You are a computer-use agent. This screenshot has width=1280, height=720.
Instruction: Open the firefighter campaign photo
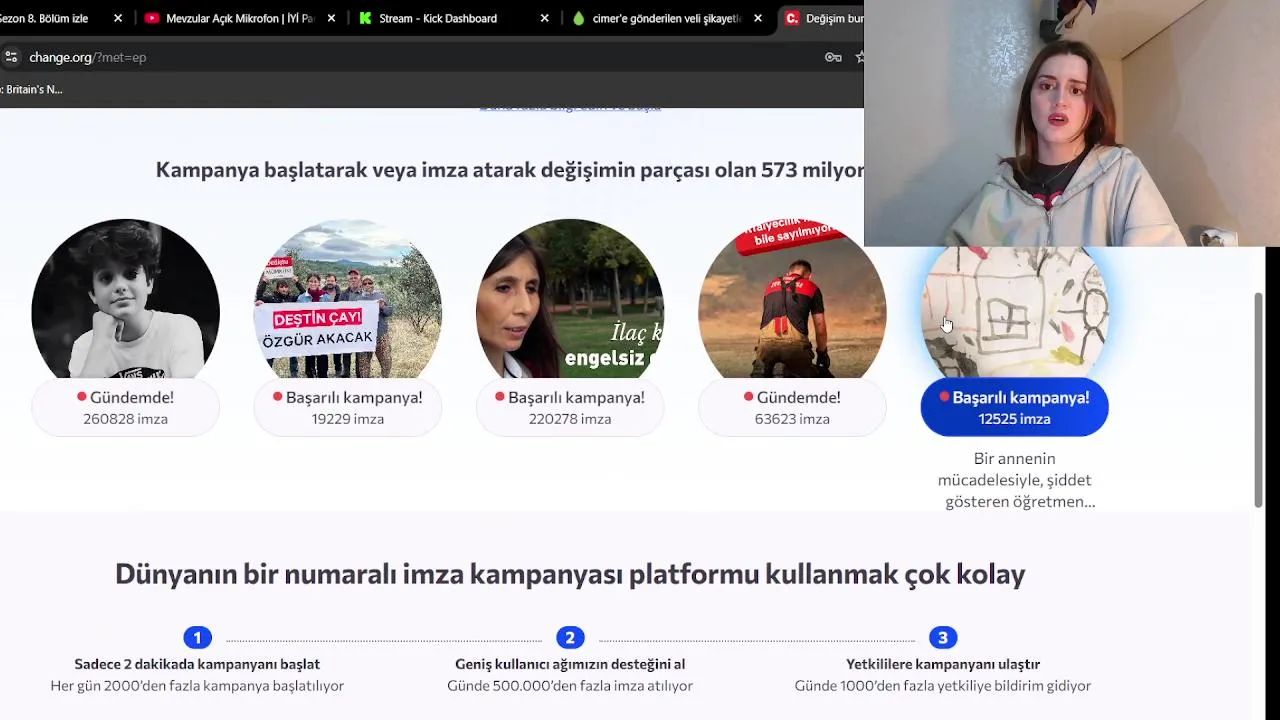tap(791, 299)
